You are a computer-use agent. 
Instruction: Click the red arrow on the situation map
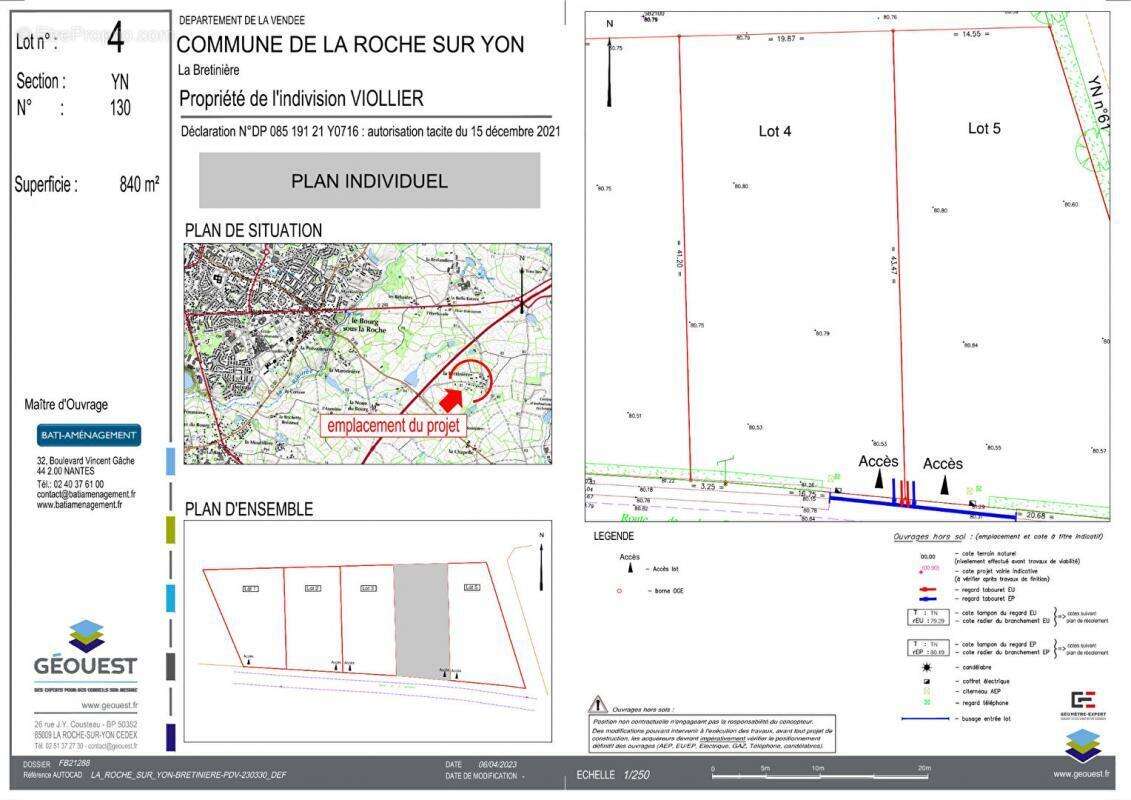coord(452,398)
